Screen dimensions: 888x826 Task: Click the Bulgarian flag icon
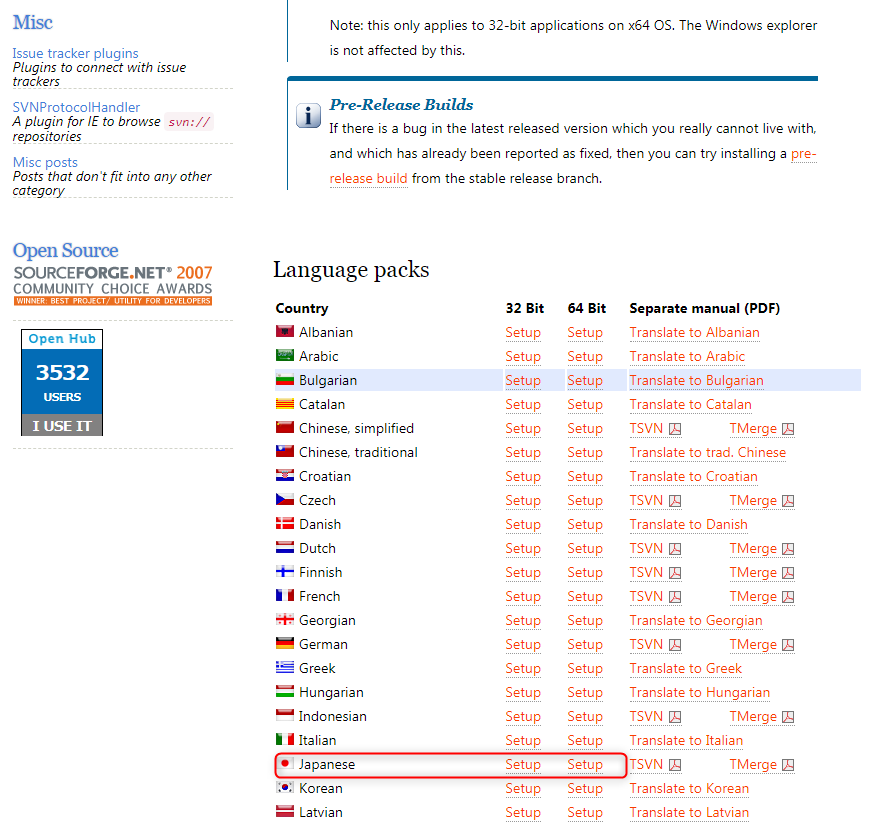click(x=284, y=379)
